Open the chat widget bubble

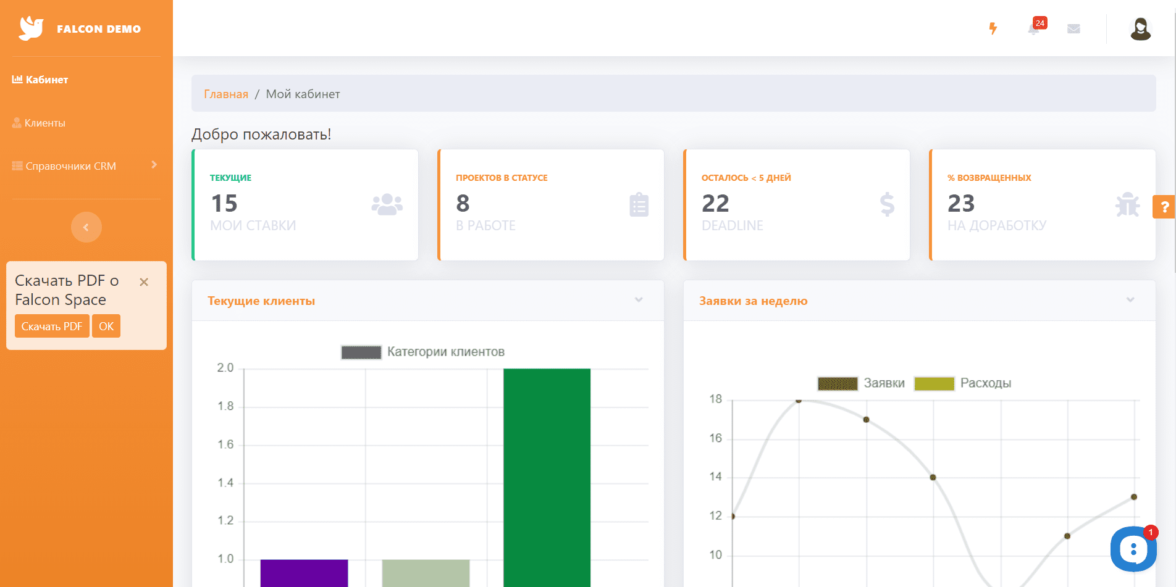[1132, 547]
